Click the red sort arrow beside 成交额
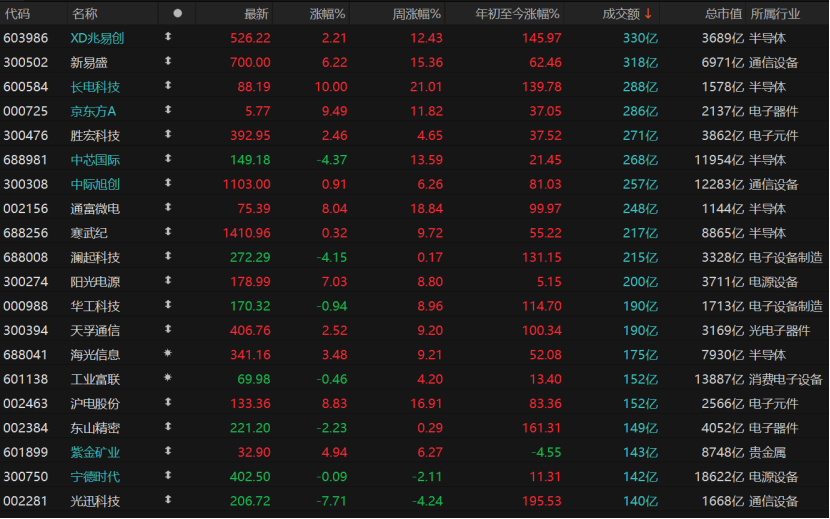The width and height of the screenshot is (830, 519). pos(648,14)
